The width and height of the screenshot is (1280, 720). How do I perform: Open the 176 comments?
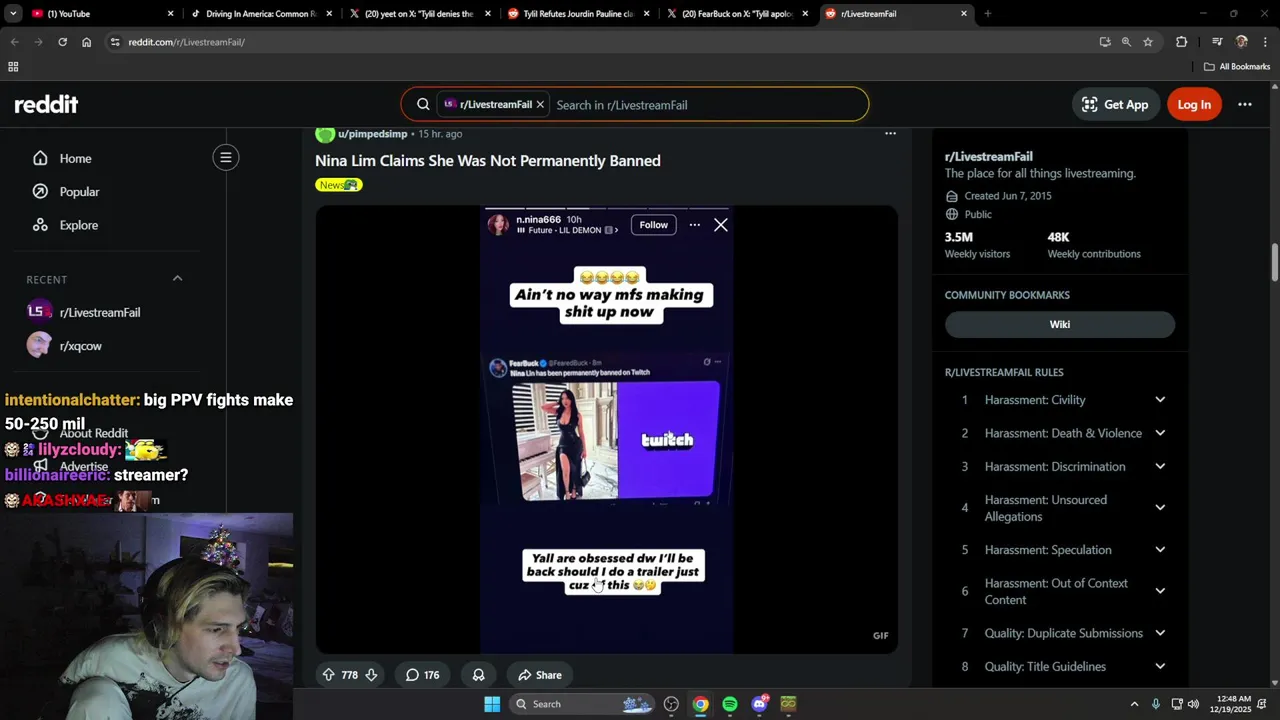click(422, 675)
